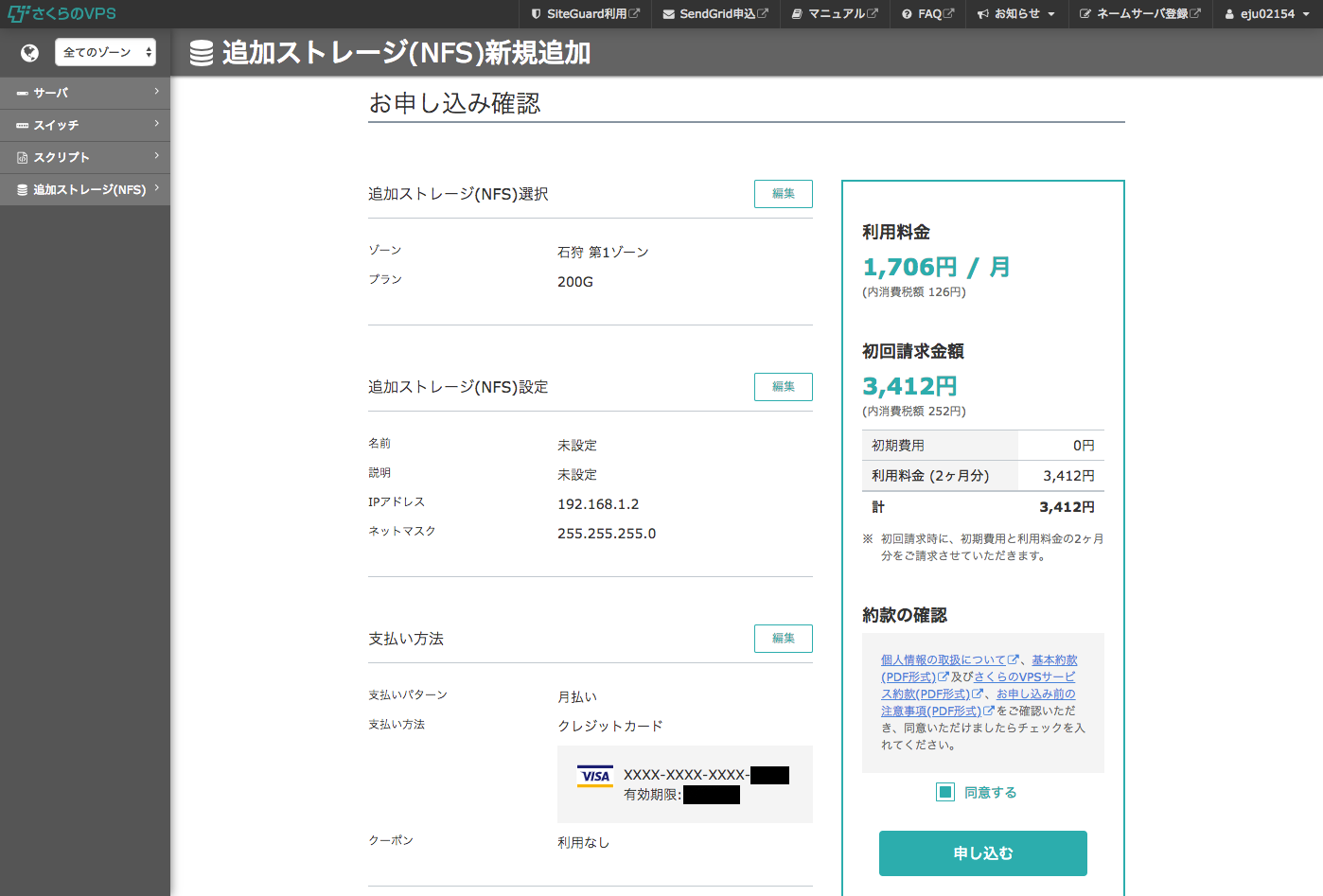Click the IP address value 192.168.1.2
The width and height of the screenshot is (1323, 896).
pos(598,504)
